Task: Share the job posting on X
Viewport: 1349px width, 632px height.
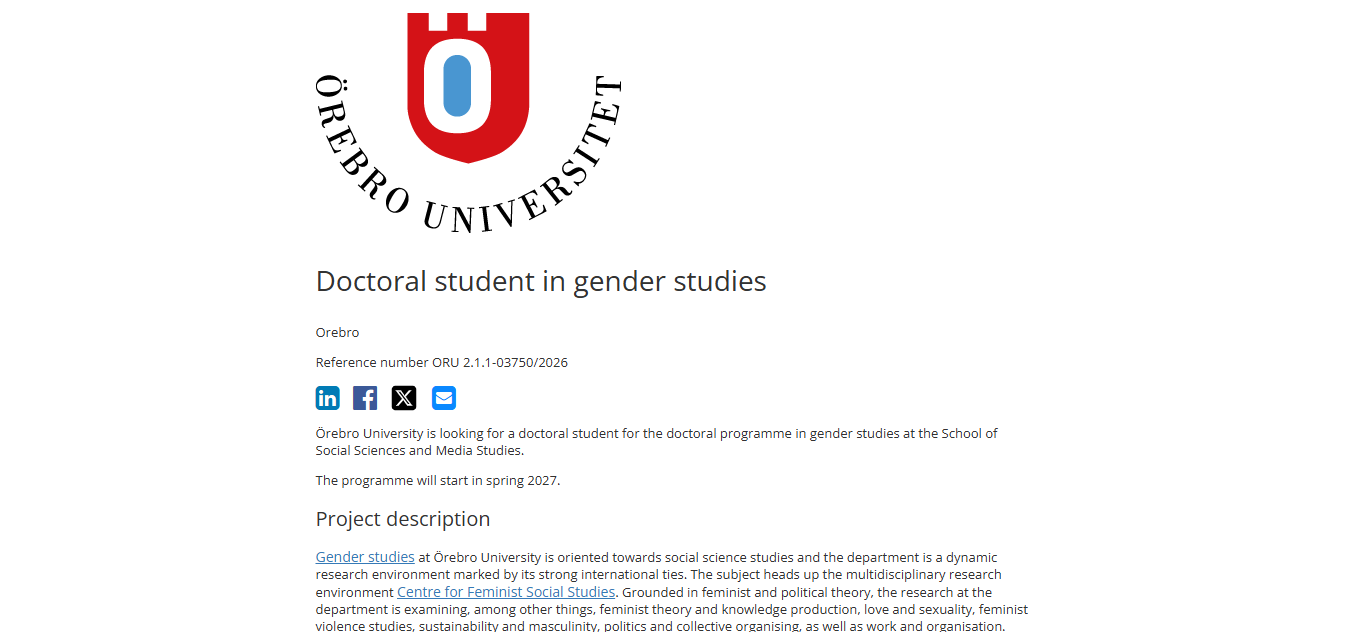Action: [x=404, y=398]
